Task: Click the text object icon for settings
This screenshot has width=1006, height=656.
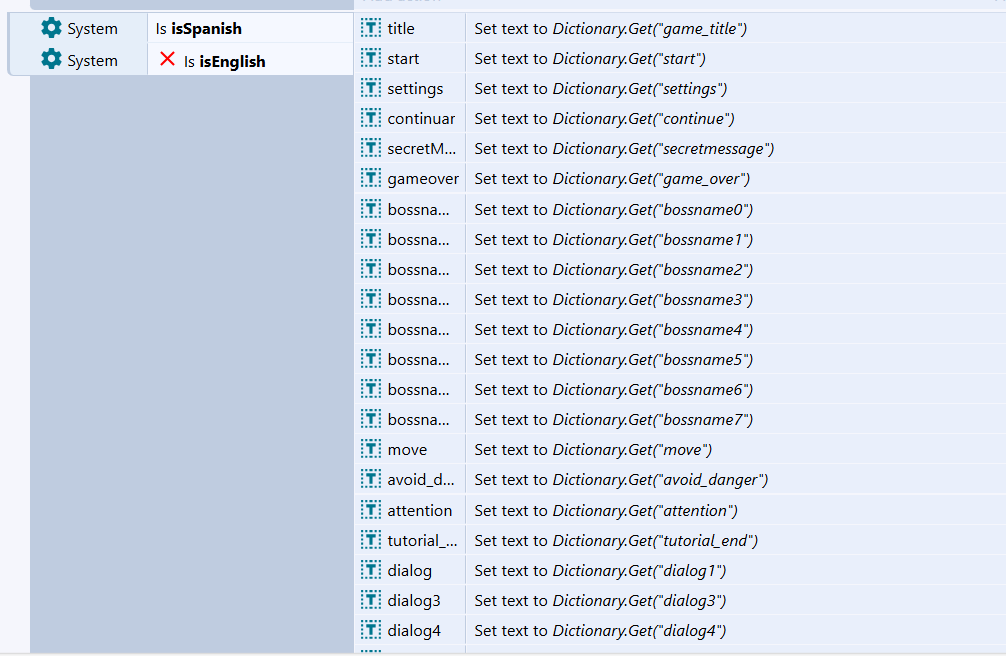Action: (x=371, y=88)
